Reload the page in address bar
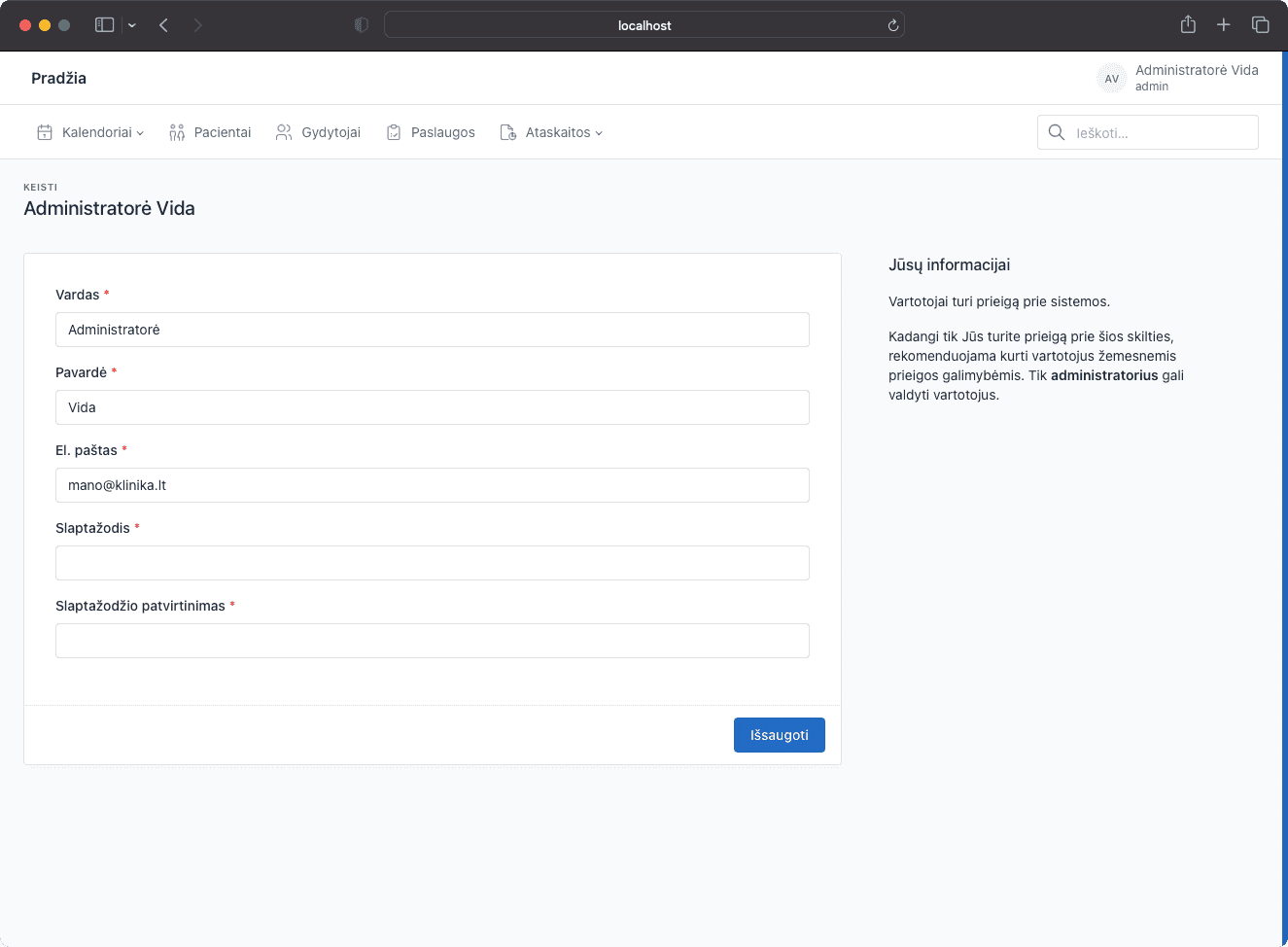Viewport: 1288px width, 947px height. [892, 25]
